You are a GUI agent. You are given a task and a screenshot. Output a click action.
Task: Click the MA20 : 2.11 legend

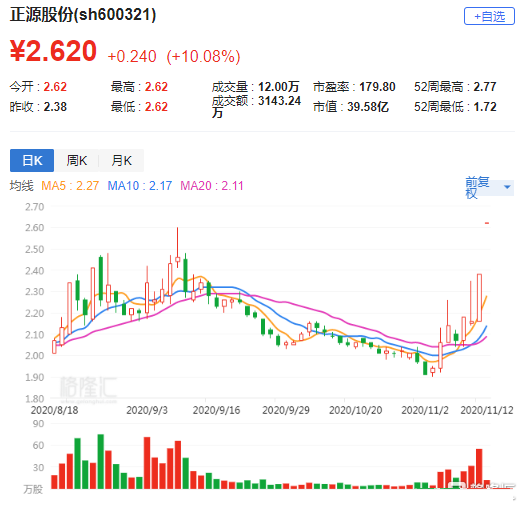212,186
